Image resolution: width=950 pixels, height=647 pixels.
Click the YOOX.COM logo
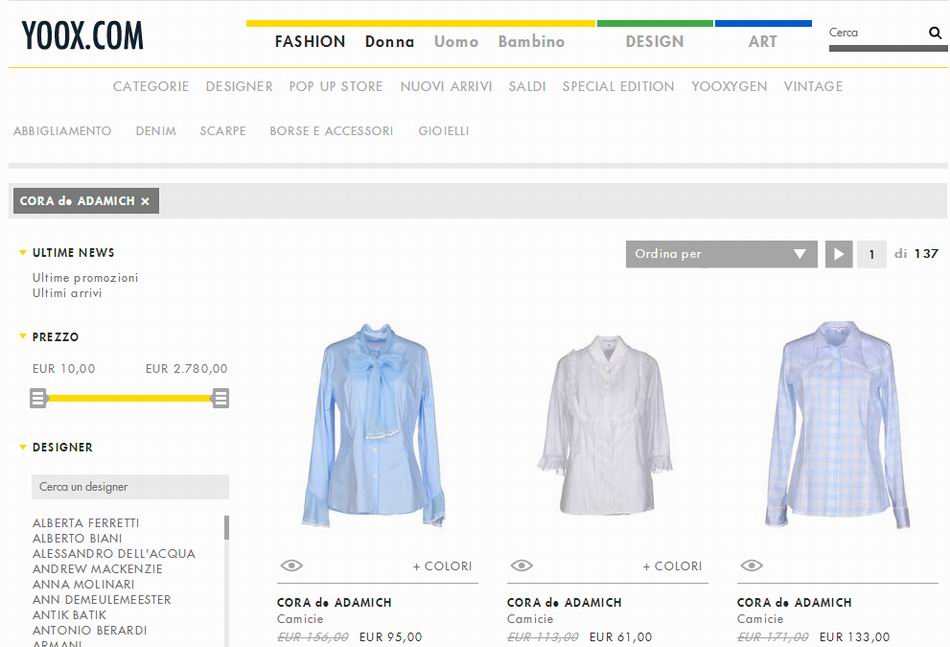pyautogui.click(x=82, y=35)
